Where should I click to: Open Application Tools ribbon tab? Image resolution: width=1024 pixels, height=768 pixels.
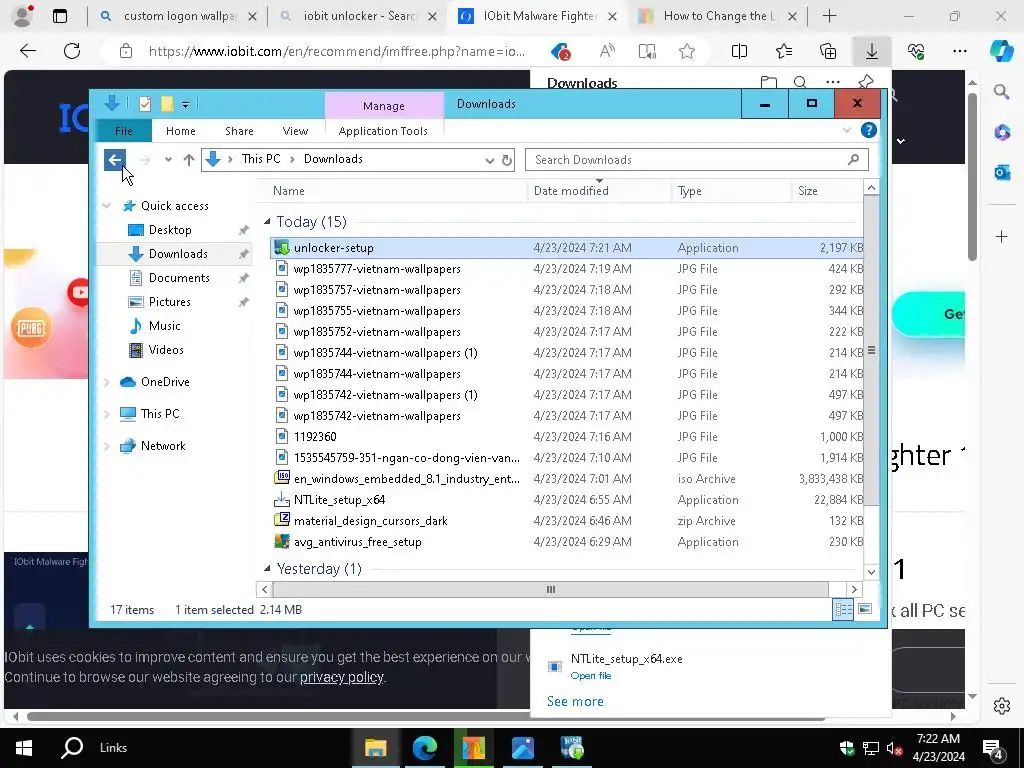[x=383, y=131]
